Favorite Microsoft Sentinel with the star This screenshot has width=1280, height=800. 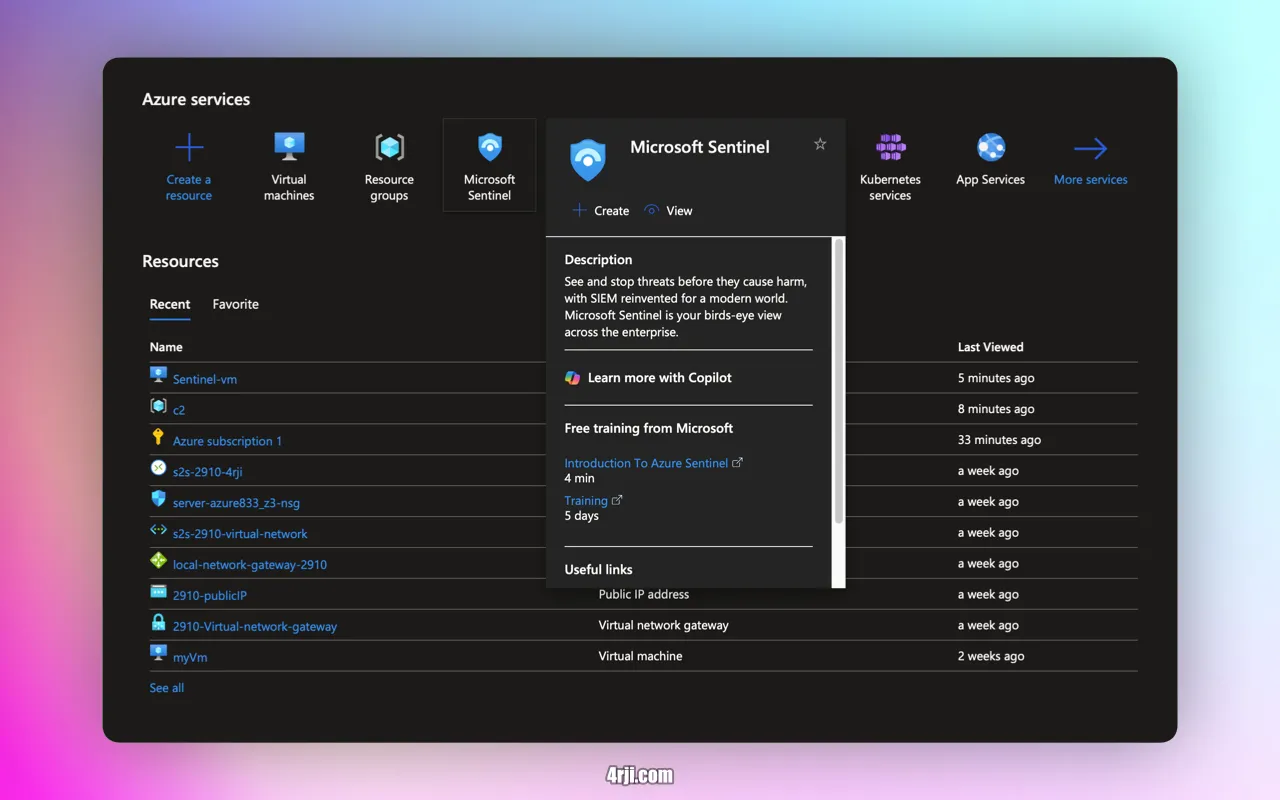tap(820, 144)
